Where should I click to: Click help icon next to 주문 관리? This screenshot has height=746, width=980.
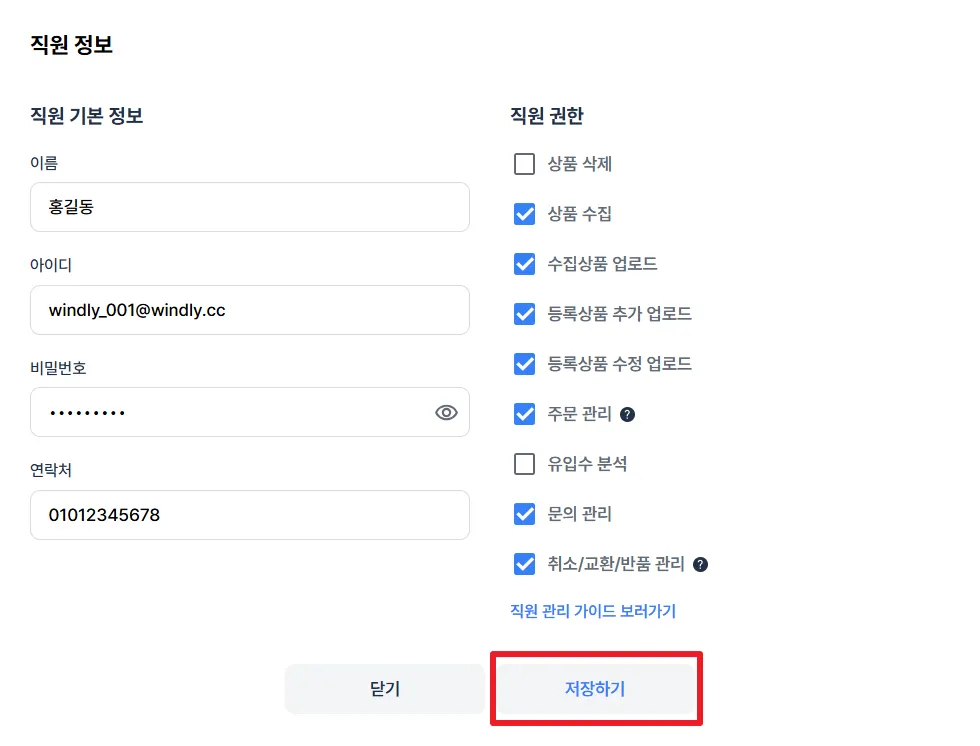(x=628, y=414)
